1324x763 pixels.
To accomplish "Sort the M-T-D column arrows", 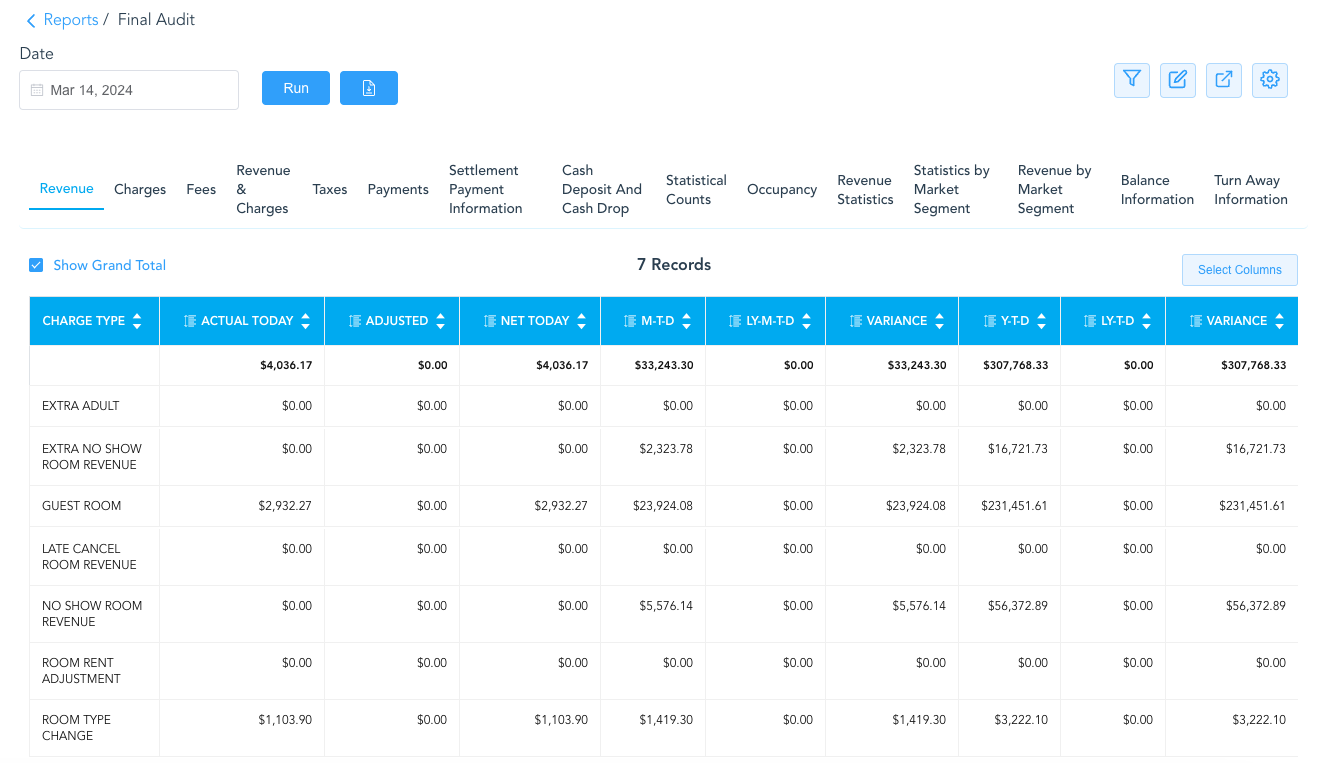I will pos(686,321).
